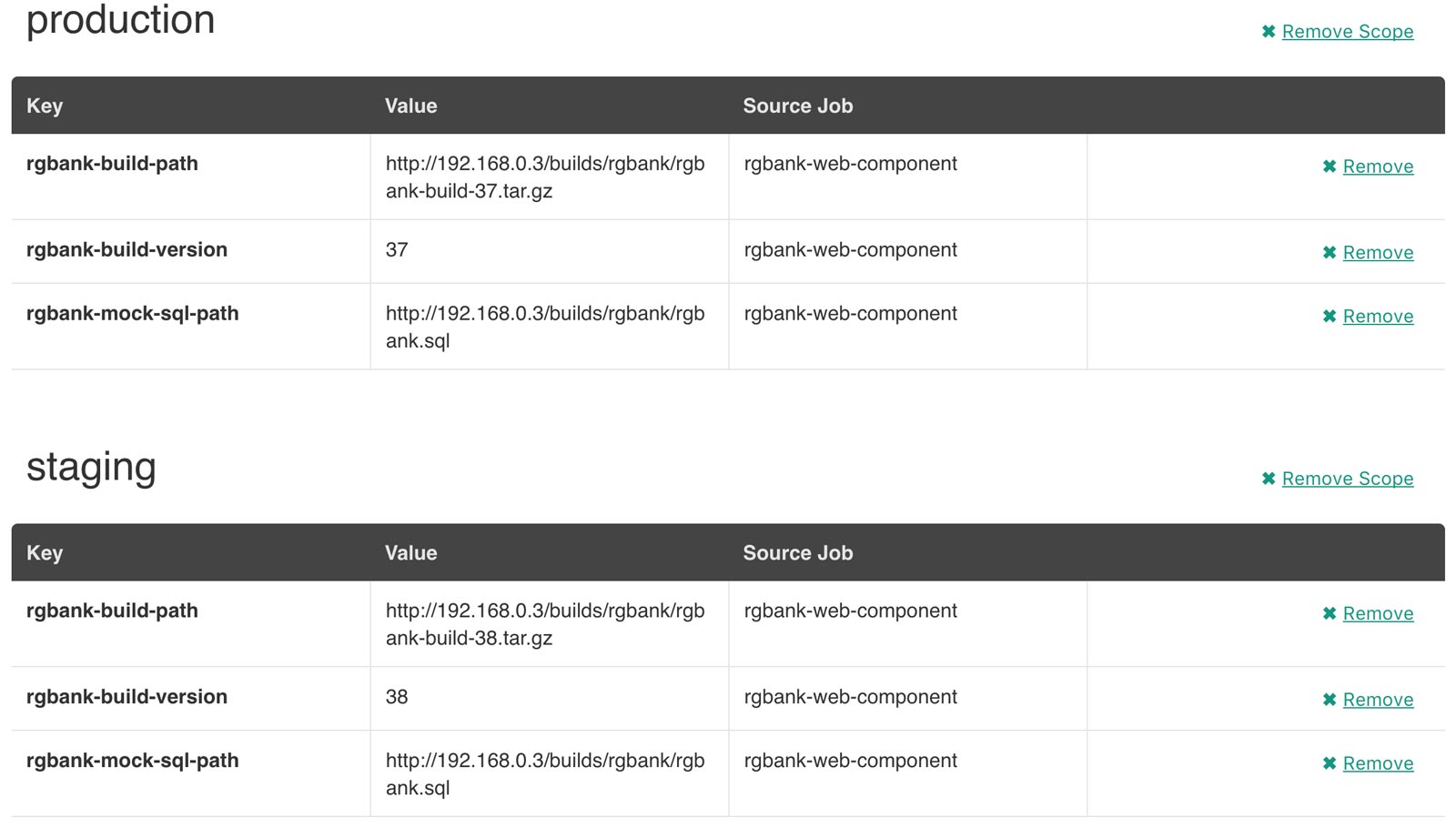Screen dimensions: 1456x838
Task: Remove staging rgbank-build-version key link
Action: coord(1378,700)
